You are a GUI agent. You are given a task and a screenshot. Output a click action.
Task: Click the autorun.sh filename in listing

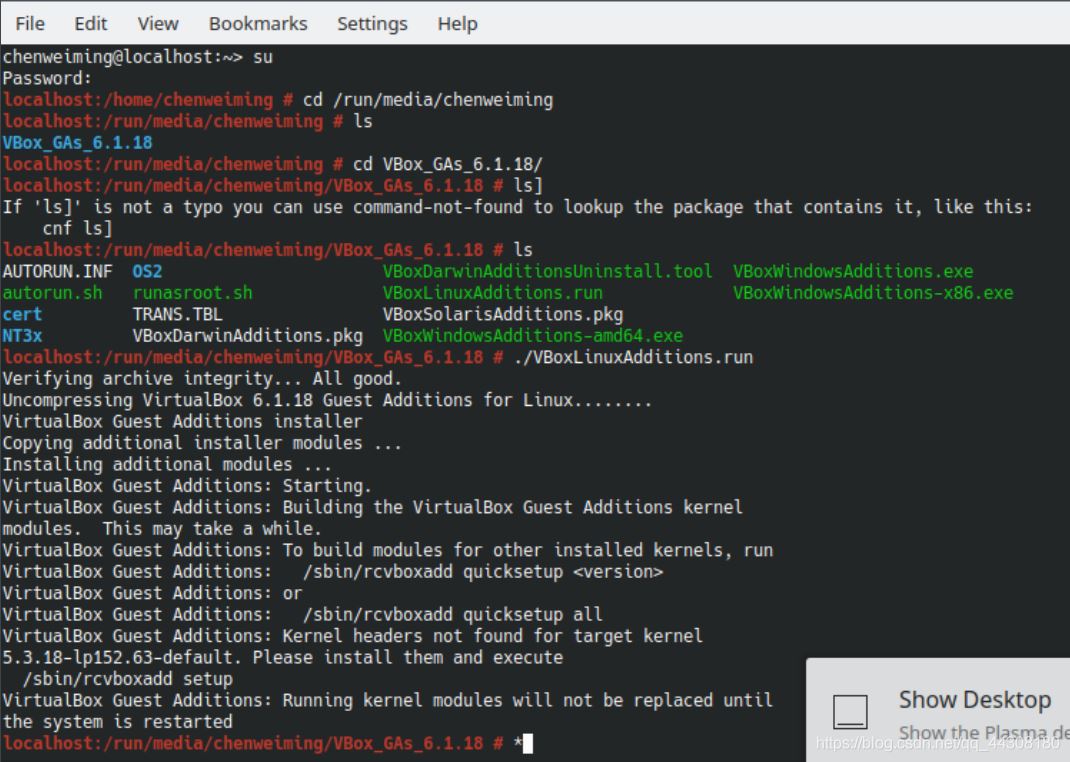tap(53, 293)
